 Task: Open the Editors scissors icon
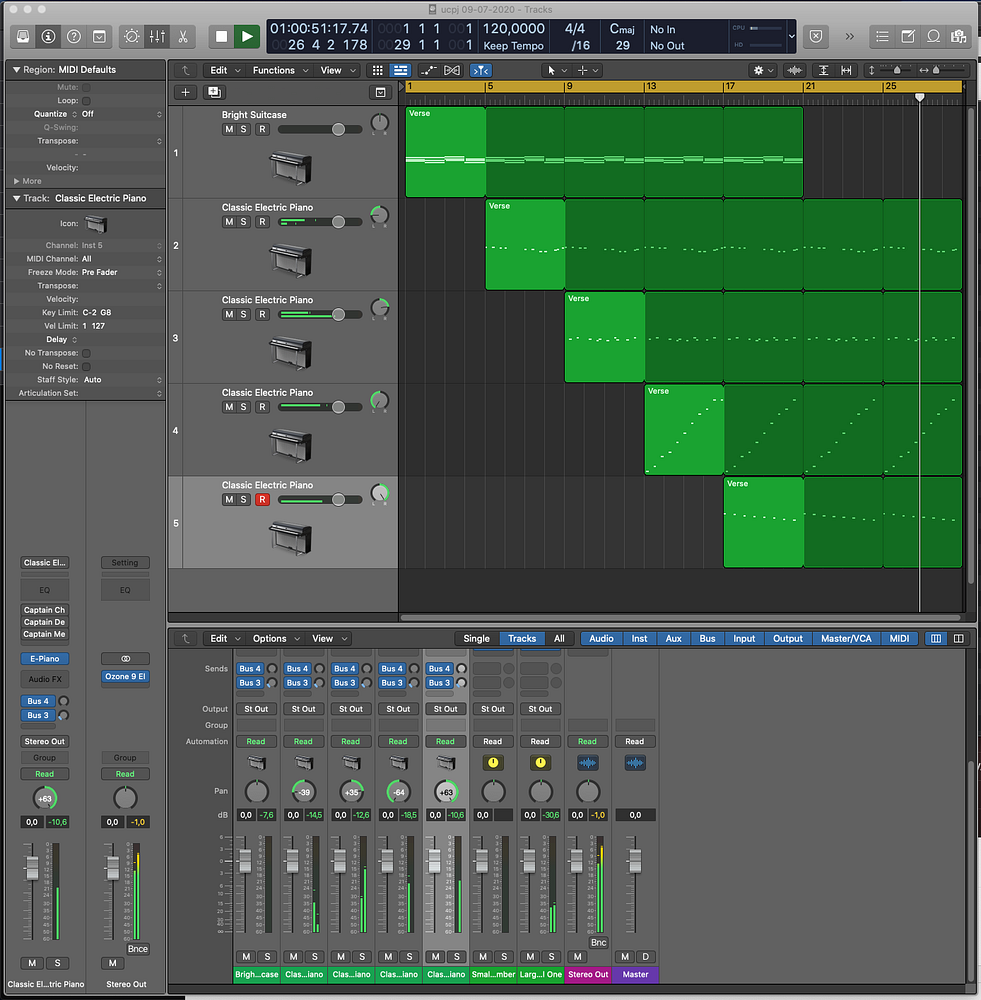click(183, 36)
